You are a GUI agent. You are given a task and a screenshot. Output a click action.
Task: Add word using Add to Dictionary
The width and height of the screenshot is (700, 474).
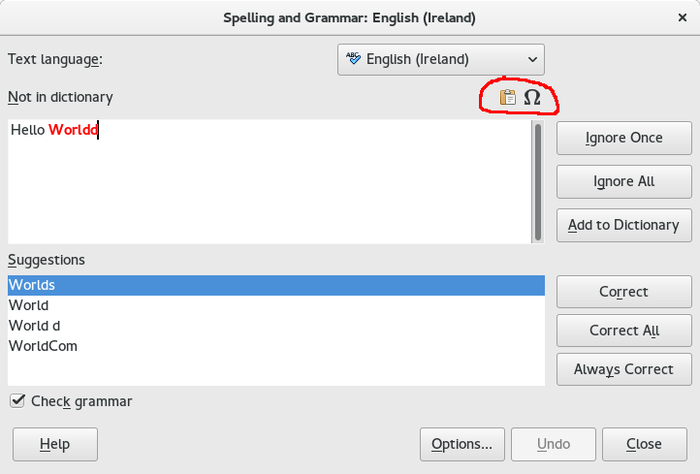(x=624, y=225)
